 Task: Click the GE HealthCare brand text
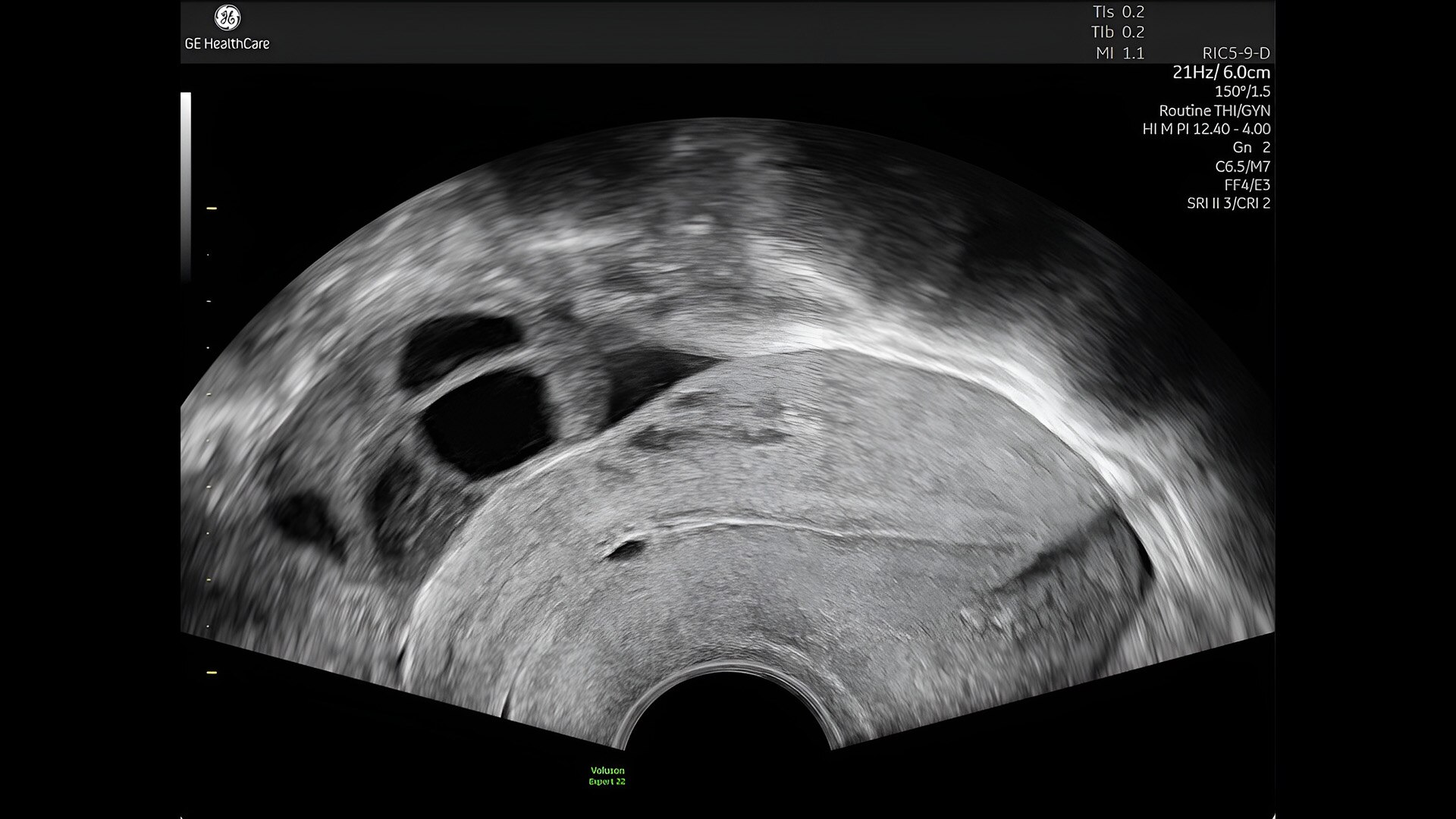pos(227,44)
